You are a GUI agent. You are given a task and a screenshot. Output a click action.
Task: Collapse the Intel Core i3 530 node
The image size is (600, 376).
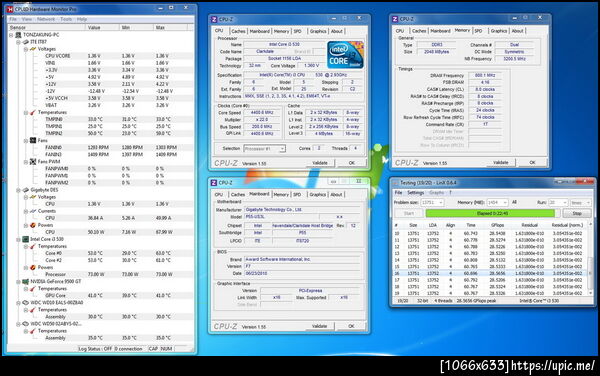coord(18,239)
